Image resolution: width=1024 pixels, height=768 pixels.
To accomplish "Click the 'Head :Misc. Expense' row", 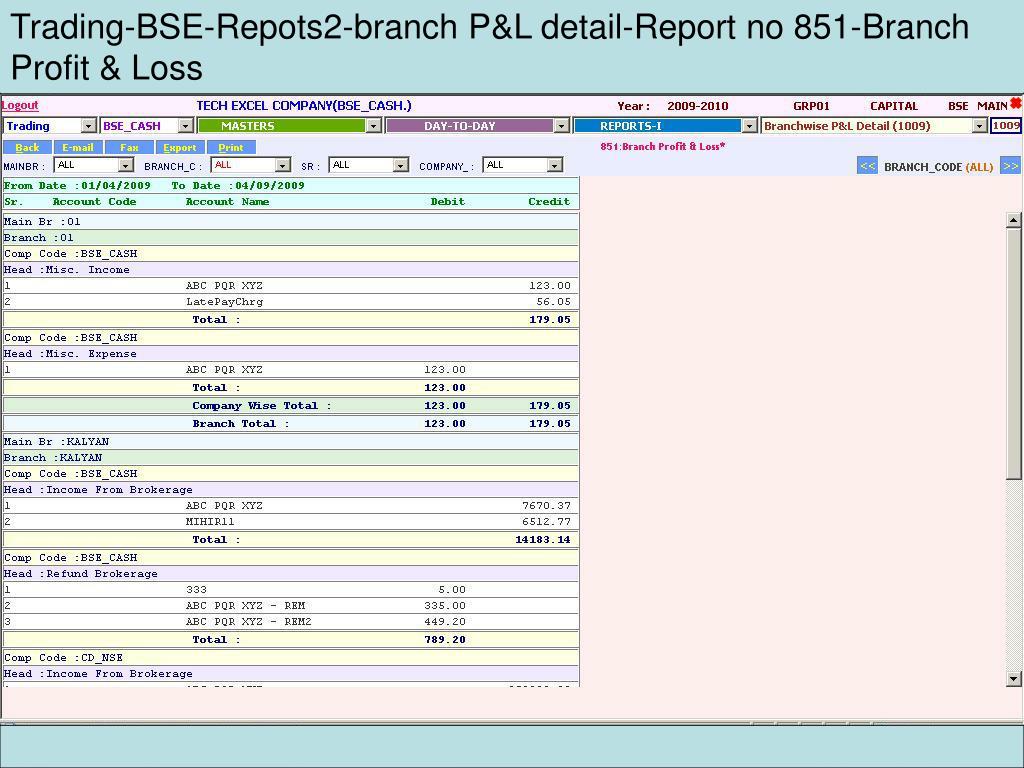I will tap(291, 354).
